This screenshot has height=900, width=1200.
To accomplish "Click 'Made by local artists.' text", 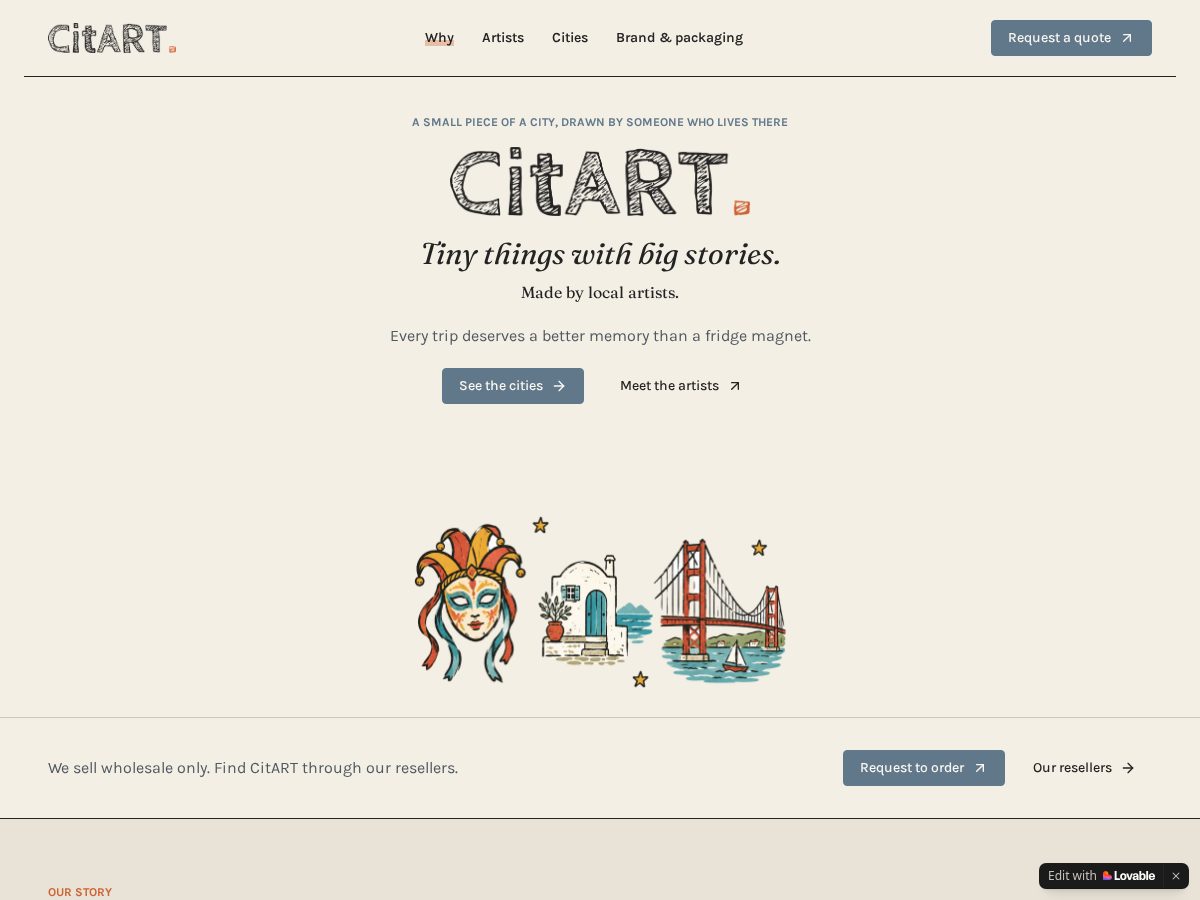I will (x=600, y=293).
